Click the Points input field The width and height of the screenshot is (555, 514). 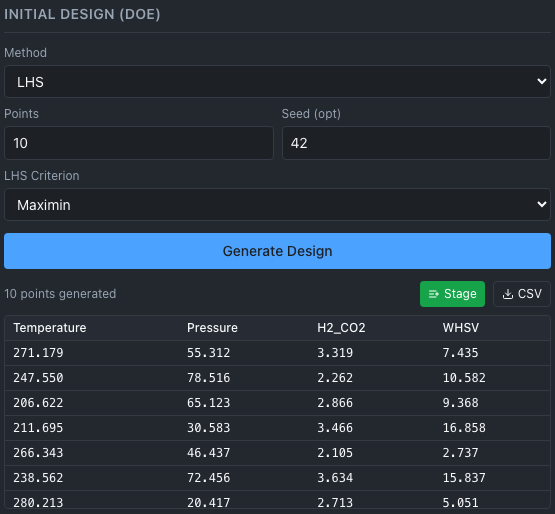(x=139, y=143)
